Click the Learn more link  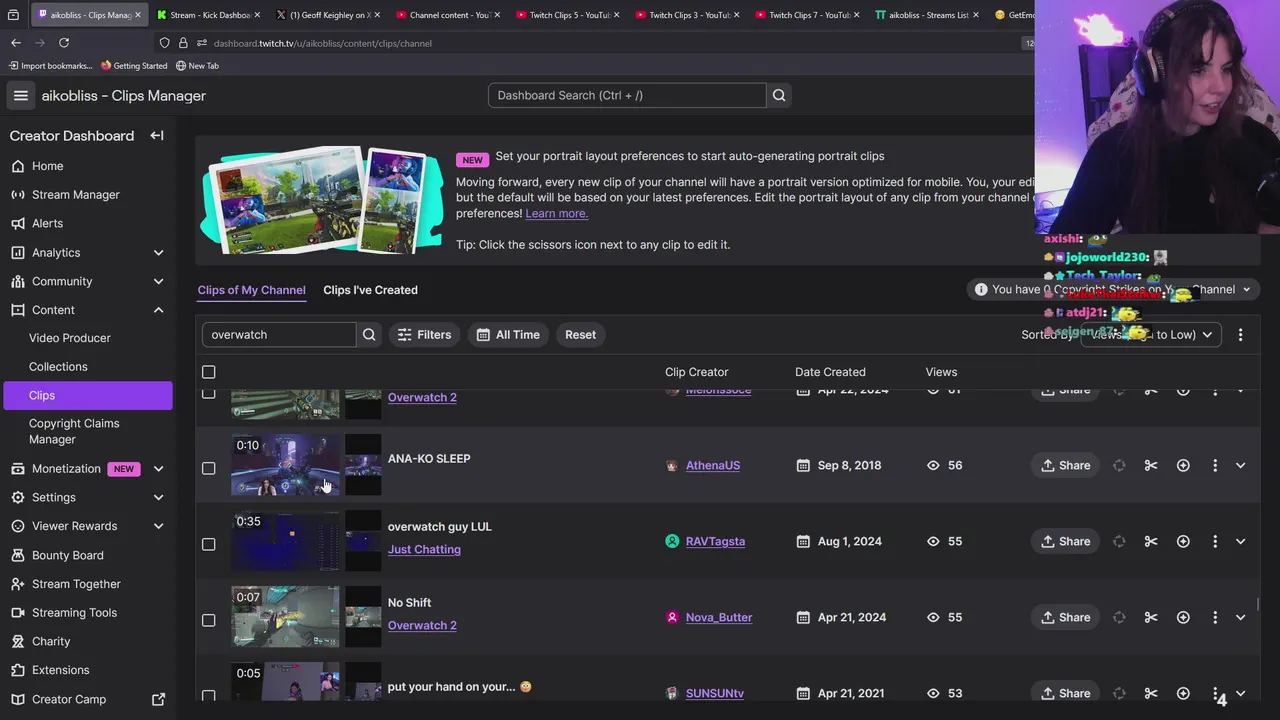point(556,213)
